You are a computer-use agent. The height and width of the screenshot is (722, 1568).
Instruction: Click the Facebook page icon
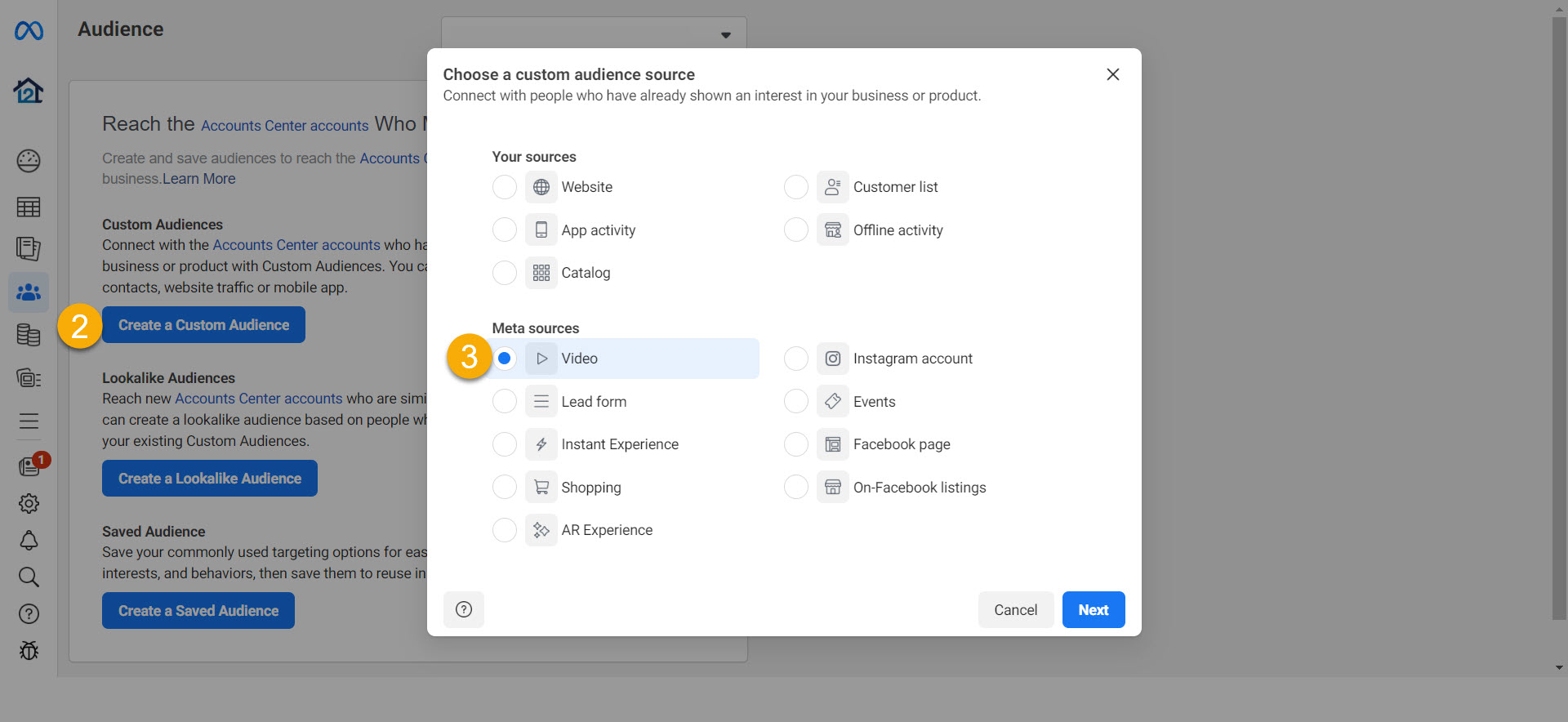(x=833, y=444)
